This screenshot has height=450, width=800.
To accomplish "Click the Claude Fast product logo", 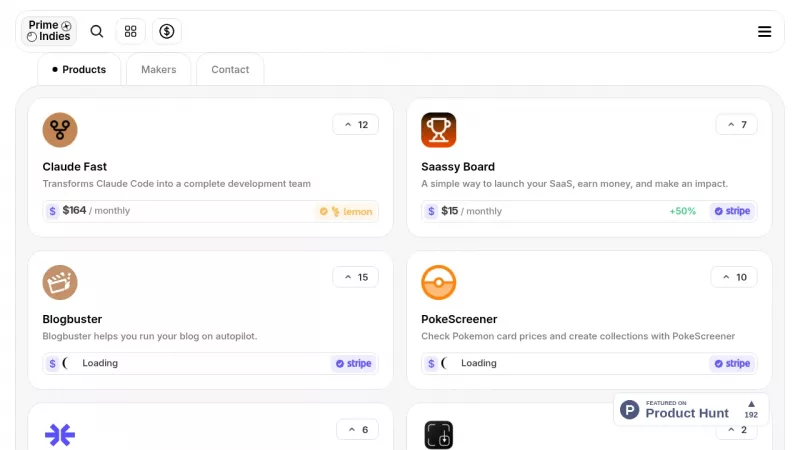I will [60, 130].
